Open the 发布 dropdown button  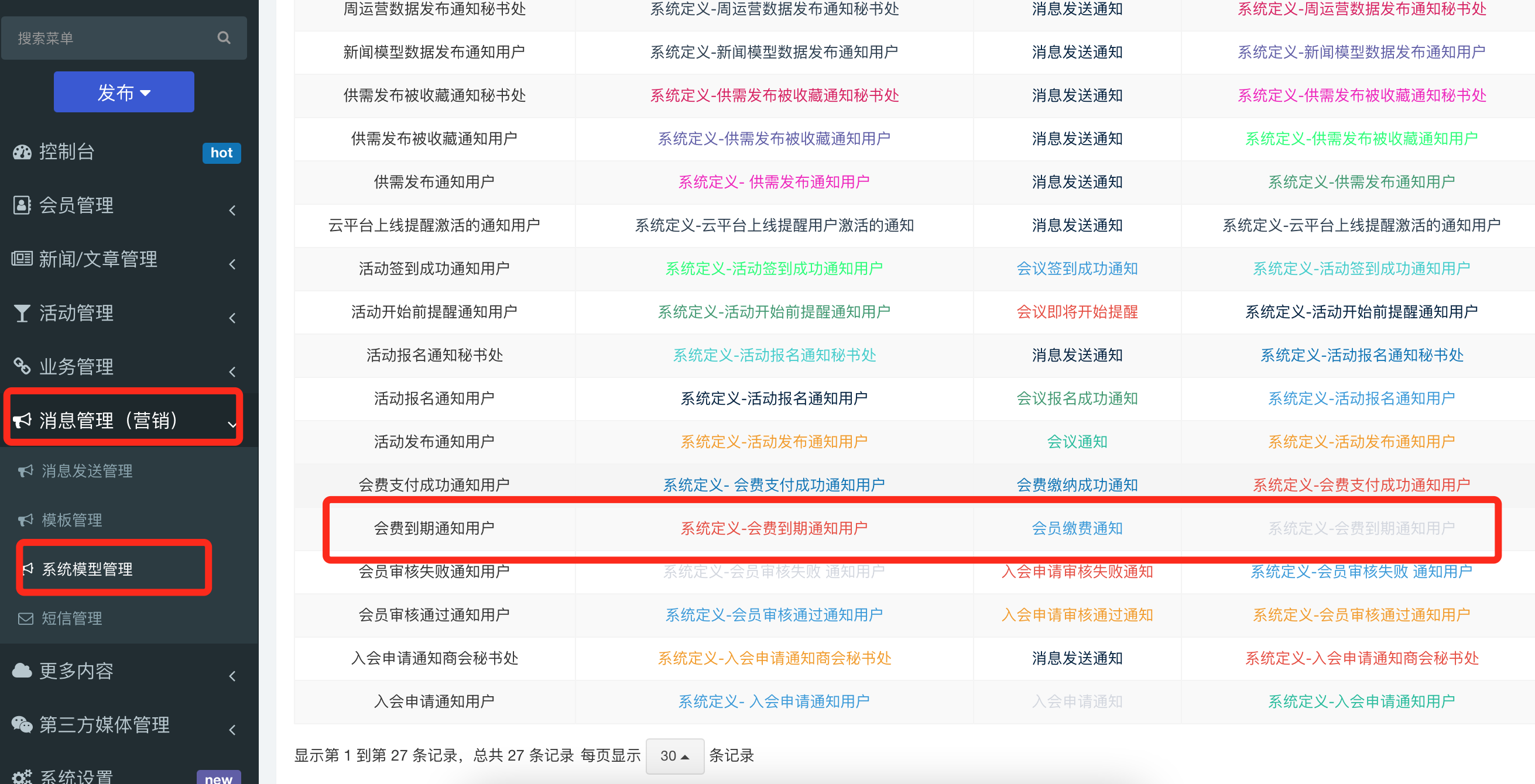point(124,92)
